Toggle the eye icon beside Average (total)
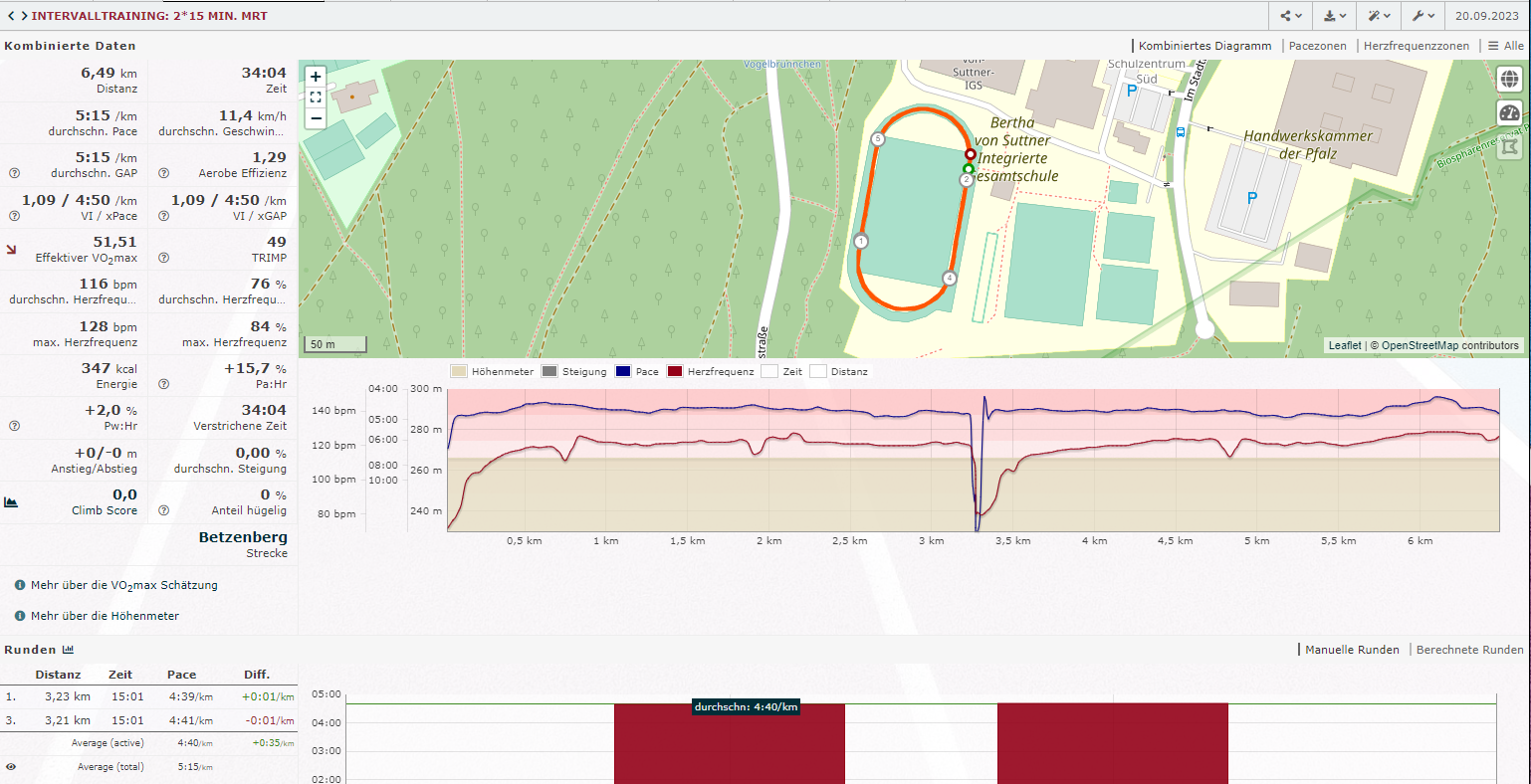 pyautogui.click(x=11, y=767)
